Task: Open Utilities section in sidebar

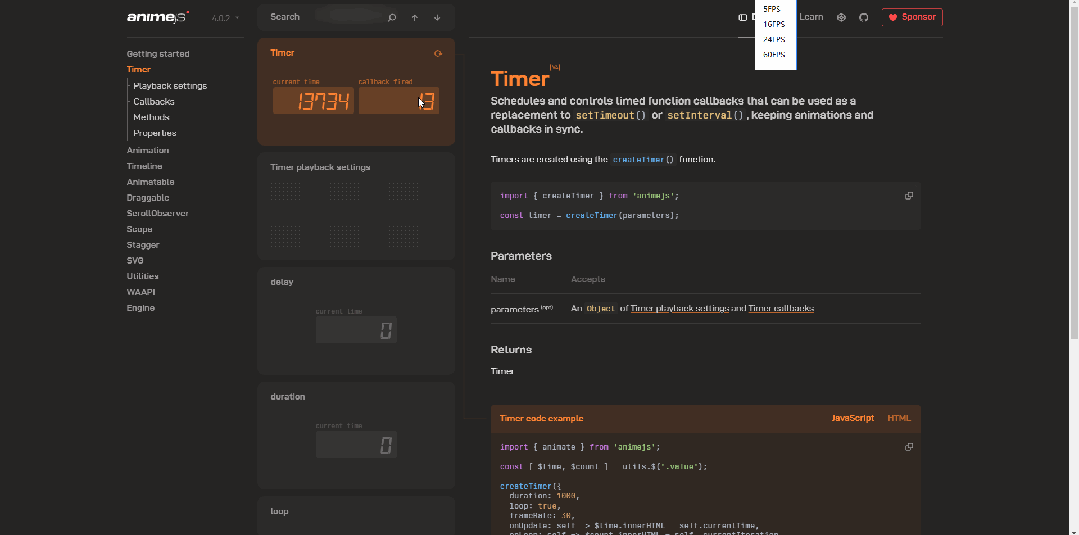Action: 142,276
